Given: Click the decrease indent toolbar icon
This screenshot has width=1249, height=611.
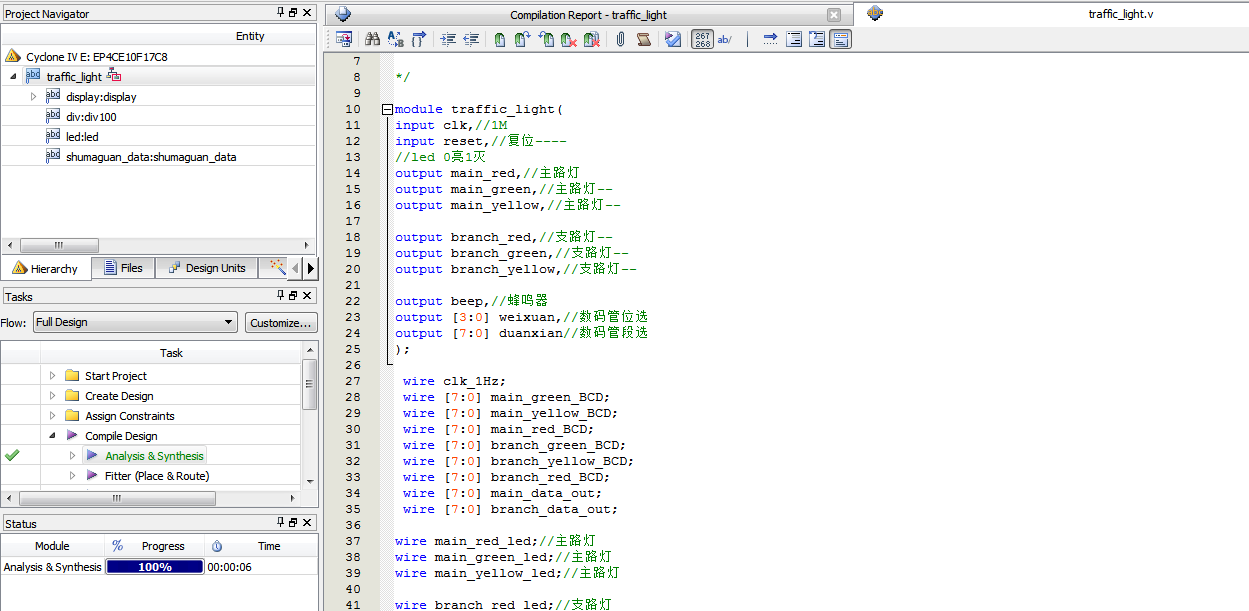Looking at the screenshot, I should [x=471, y=40].
